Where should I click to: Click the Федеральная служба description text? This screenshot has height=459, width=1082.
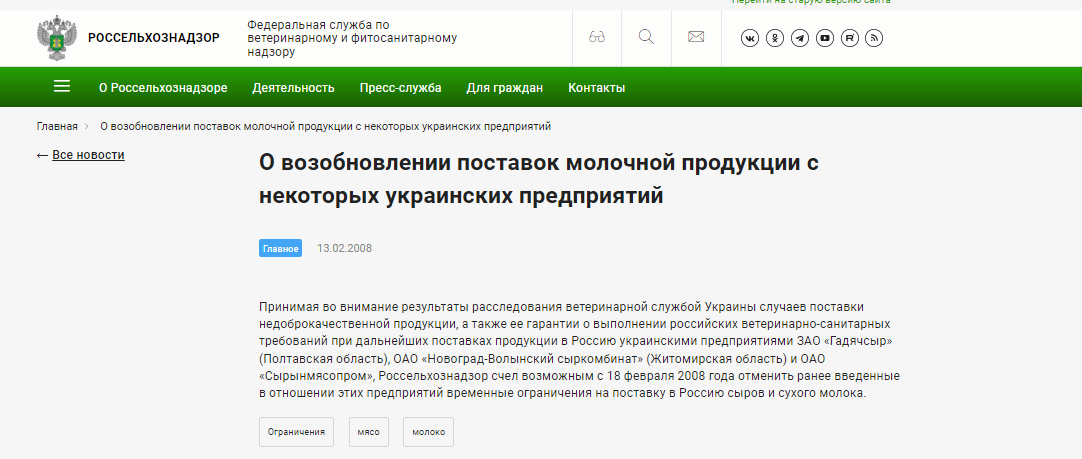click(x=352, y=38)
